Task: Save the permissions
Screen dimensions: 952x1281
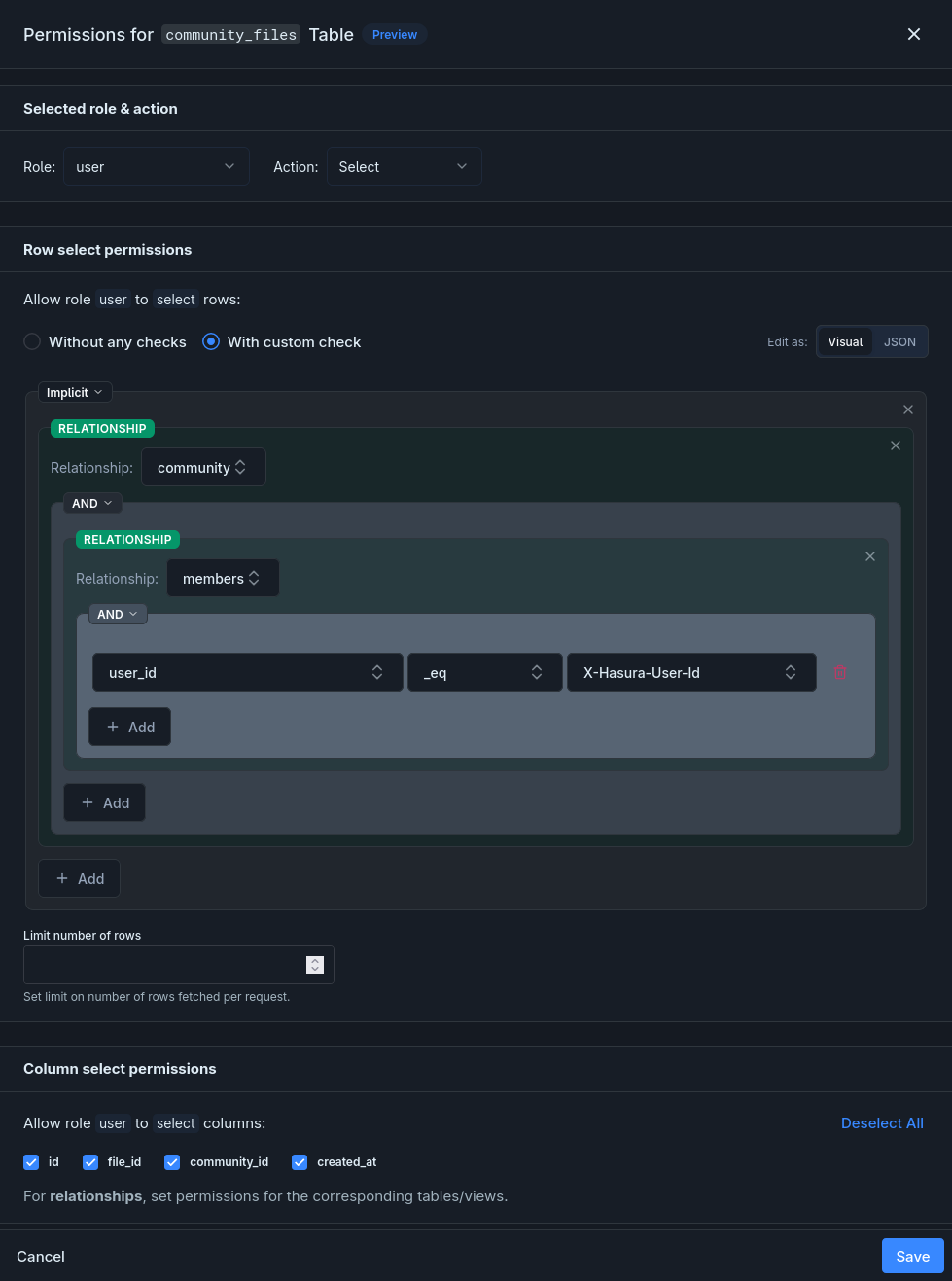Action: tap(913, 1256)
